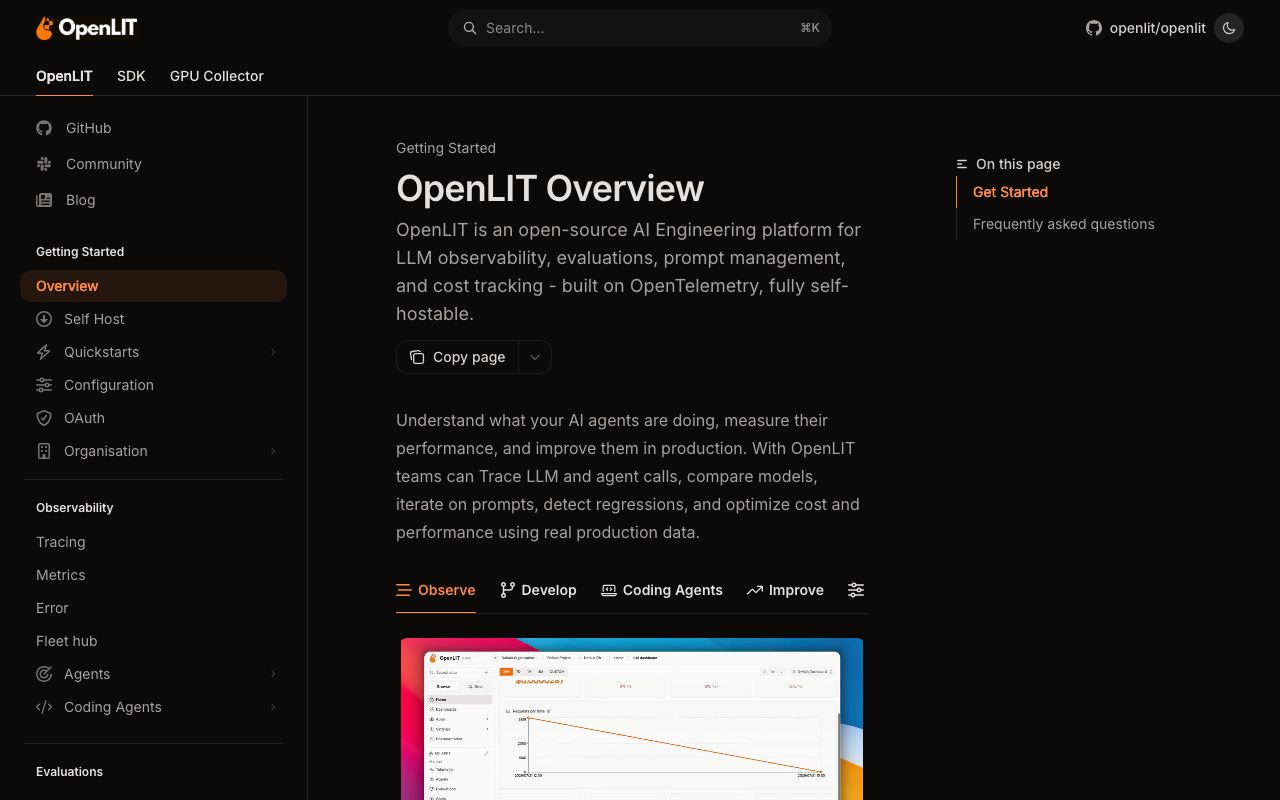Open the Blog link in sidebar
The image size is (1280, 800).
pyautogui.click(x=81, y=200)
